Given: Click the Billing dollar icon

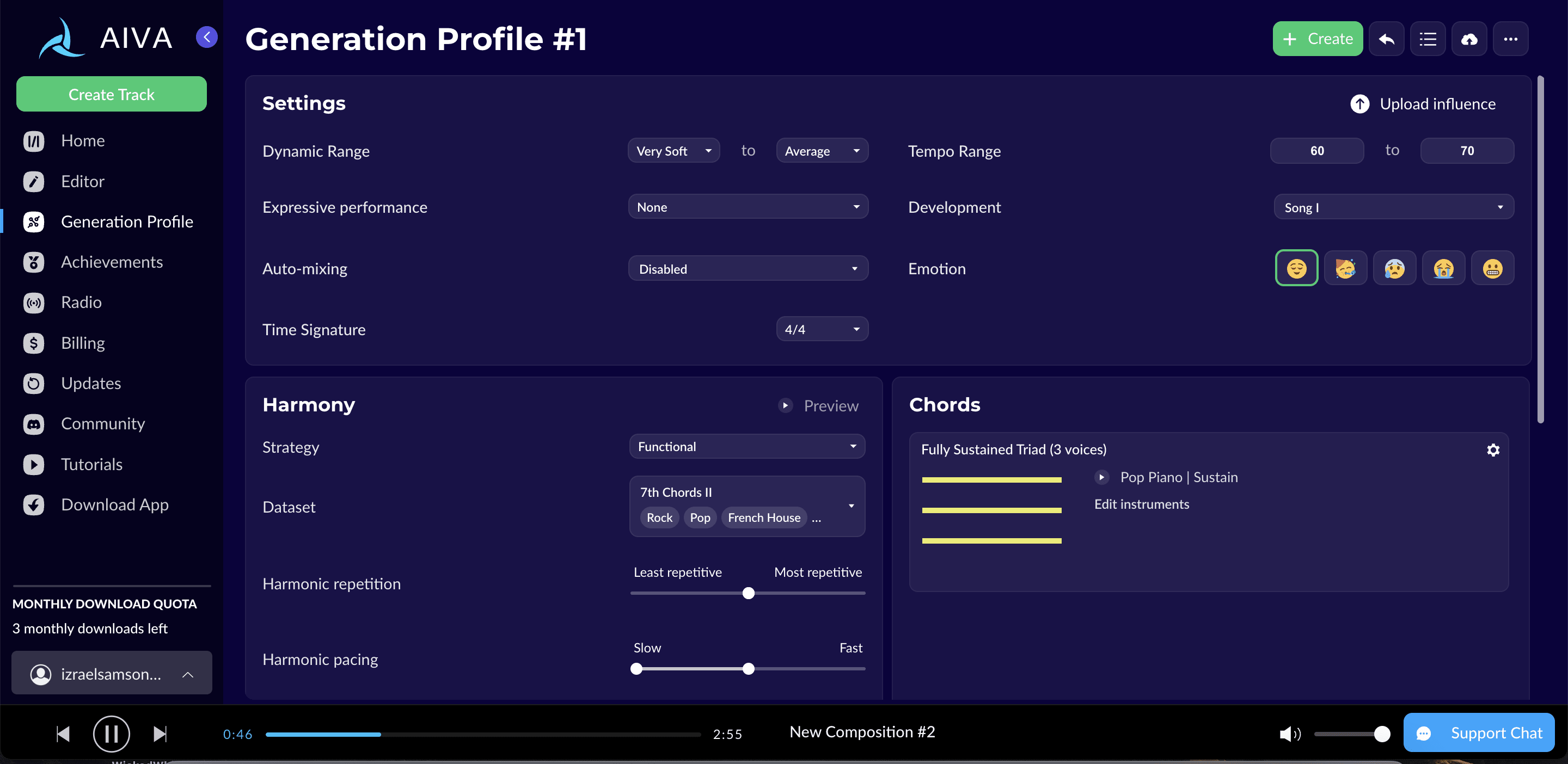Looking at the screenshot, I should 34,343.
